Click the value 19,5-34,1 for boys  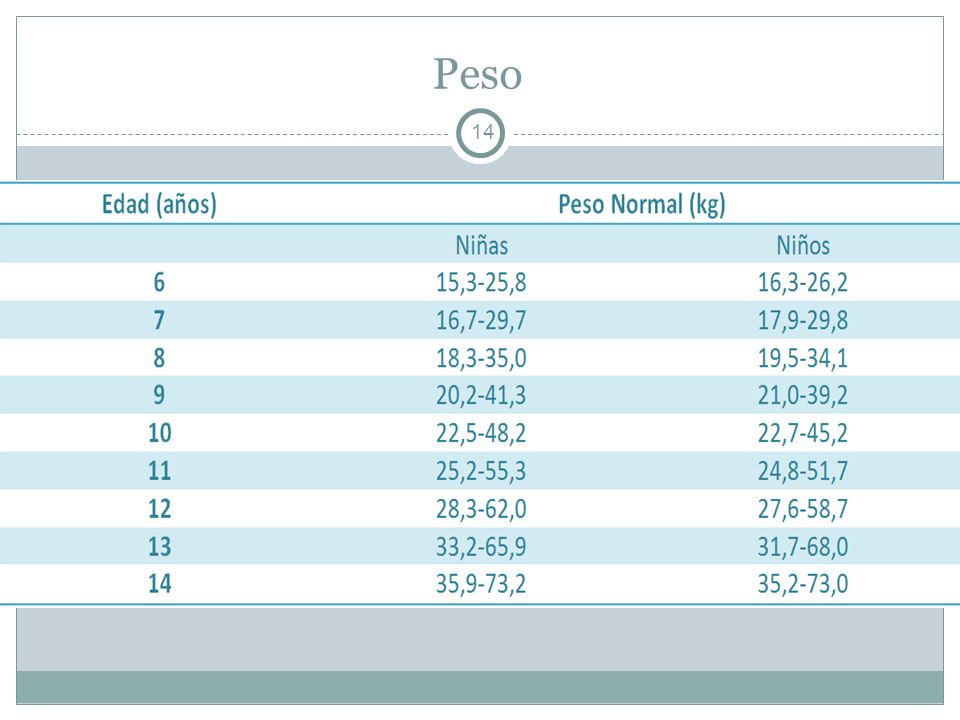coord(803,358)
